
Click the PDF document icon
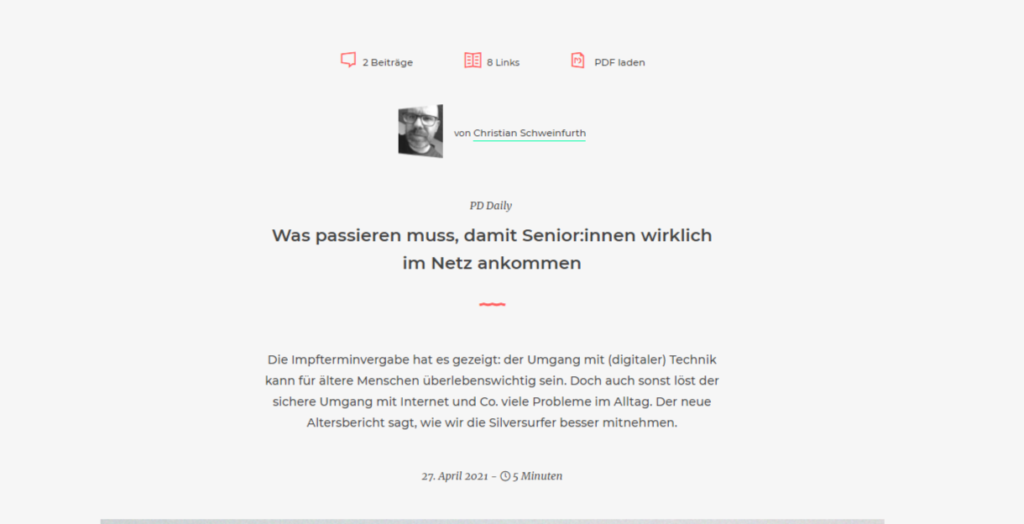[578, 60]
